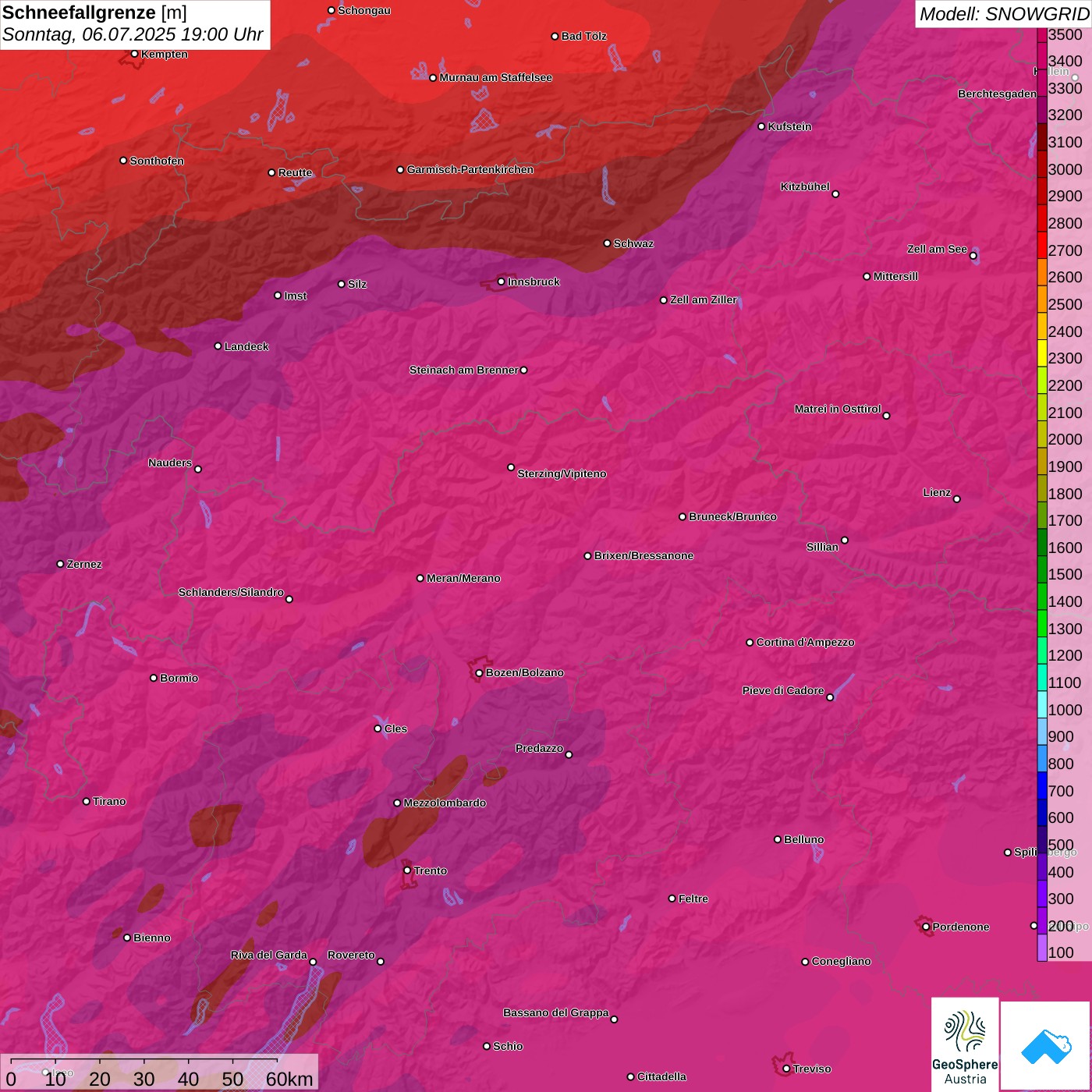
Task: Select the Belluno marker dot
Action: (778, 839)
